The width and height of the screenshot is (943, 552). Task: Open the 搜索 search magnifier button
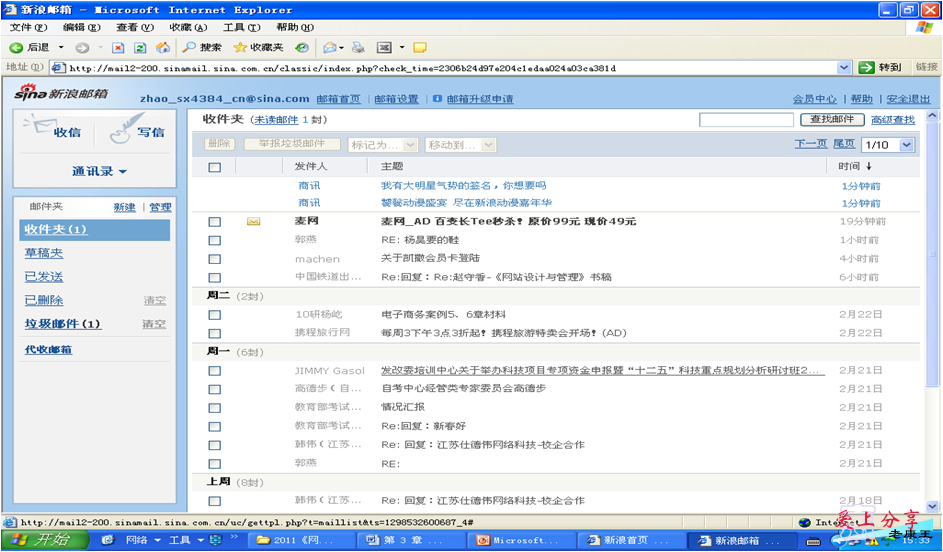point(202,48)
